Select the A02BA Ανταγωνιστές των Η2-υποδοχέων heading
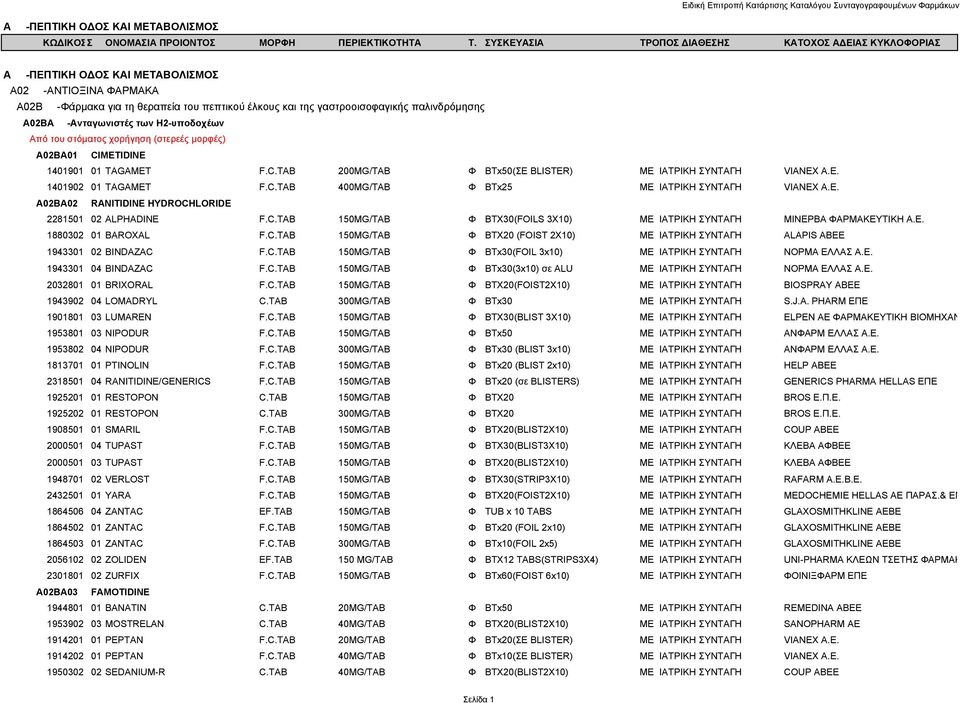The width and height of the screenshot is (960, 703). coord(124,123)
